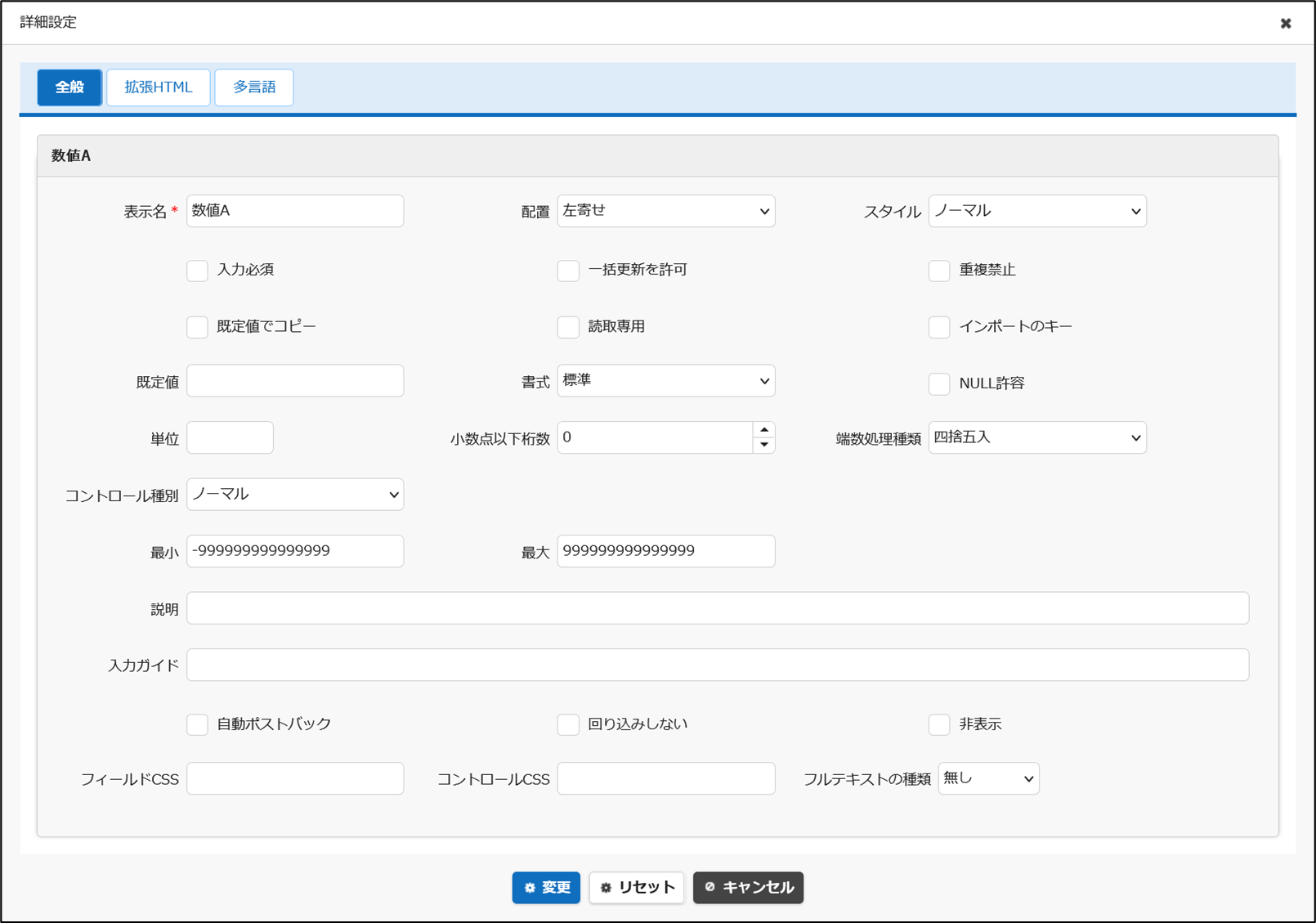Image resolution: width=1316 pixels, height=923 pixels.
Task: Close the 詳細設定 dialog with X icon
Action: pyautogui.click(x=1285, y=24)
